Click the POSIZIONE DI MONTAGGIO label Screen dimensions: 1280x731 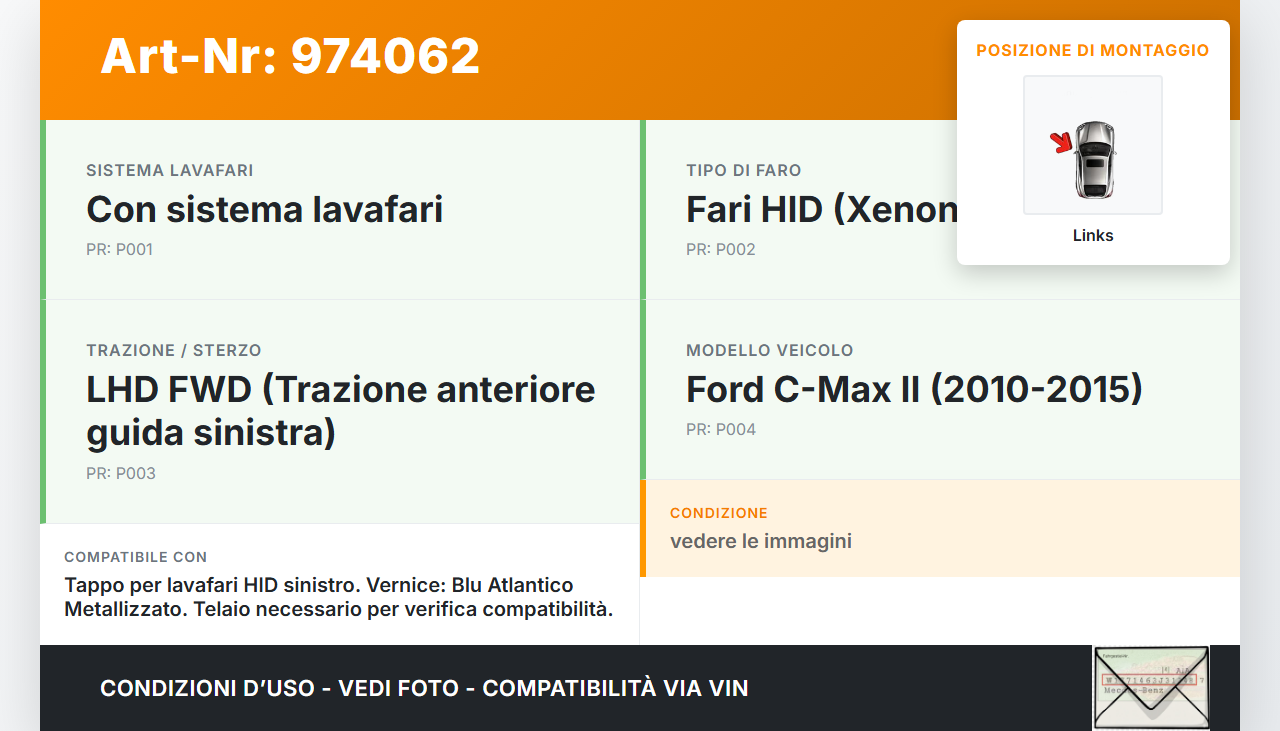[1093, 50]
